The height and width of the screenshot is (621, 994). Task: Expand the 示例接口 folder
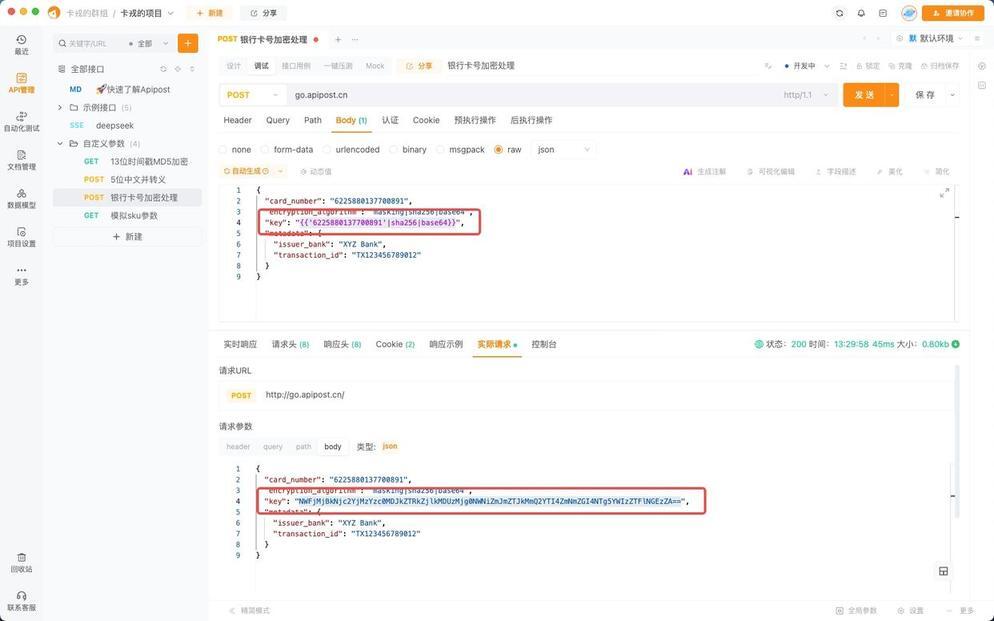pos(60,108)
